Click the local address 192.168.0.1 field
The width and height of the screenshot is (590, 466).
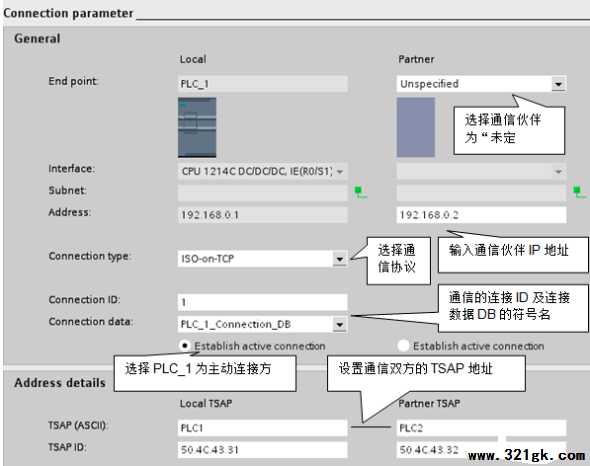[262, 215]
